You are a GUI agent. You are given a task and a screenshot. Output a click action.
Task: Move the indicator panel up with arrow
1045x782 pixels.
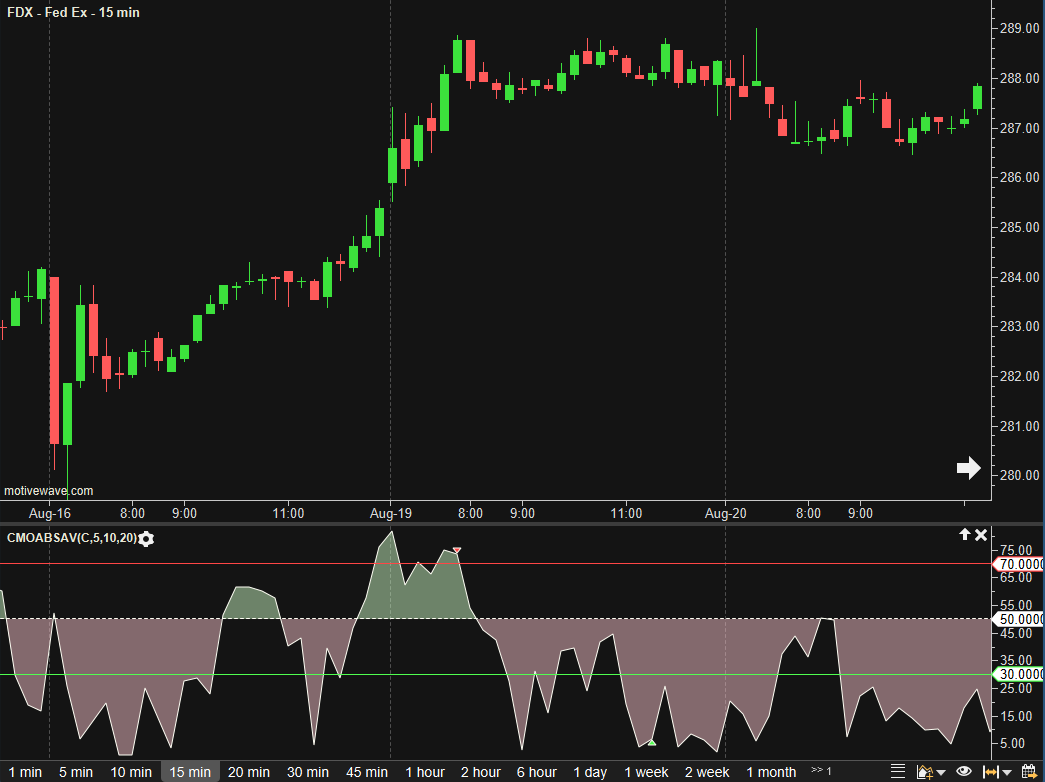(964, 535)
